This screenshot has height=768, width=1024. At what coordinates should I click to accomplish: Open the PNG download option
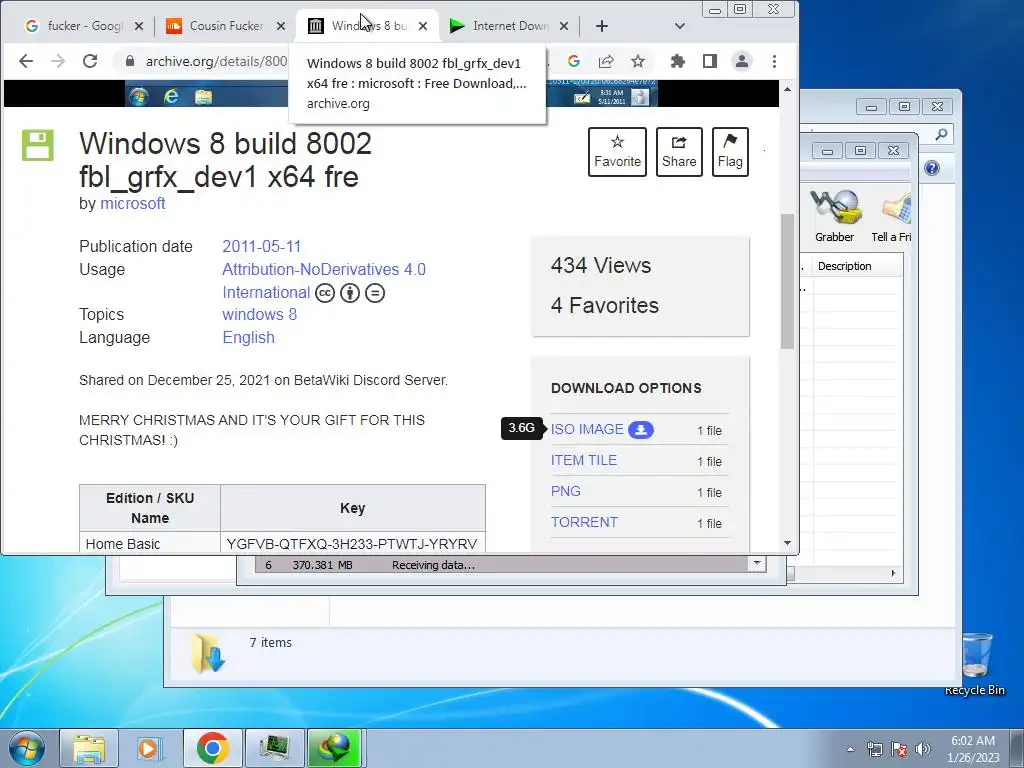tap(566, 491)
